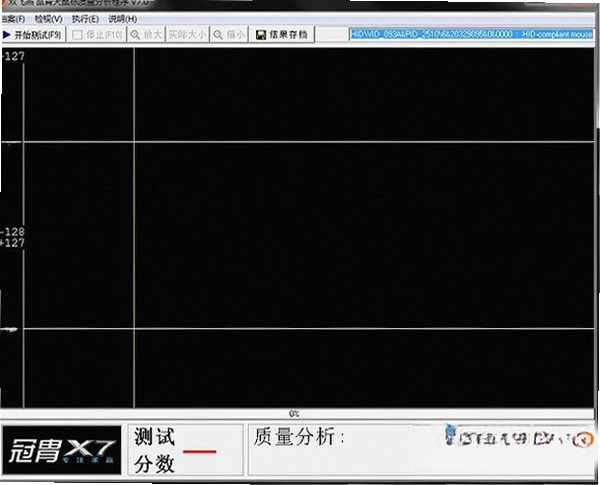The height and width of the screenshot is (485, 600).
Task: Open the 执行(E) menu
Action: pos(85,19)
